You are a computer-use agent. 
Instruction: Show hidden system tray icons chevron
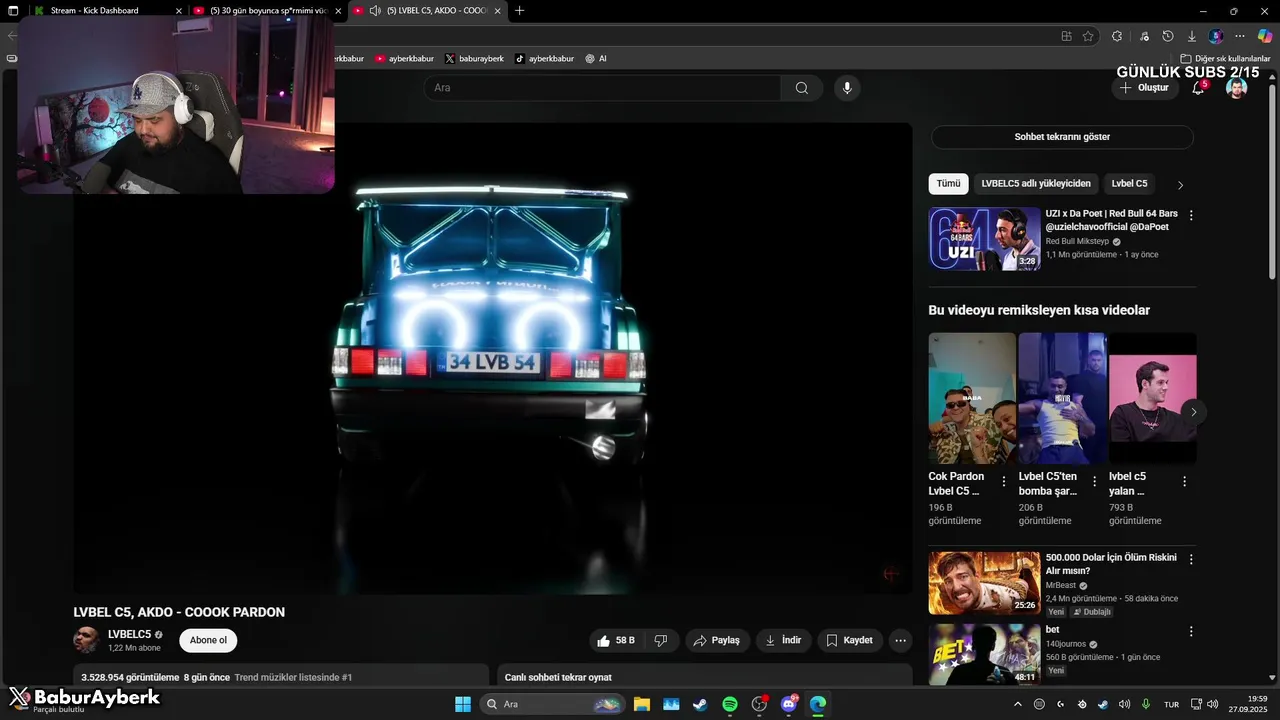(1018, 704)
